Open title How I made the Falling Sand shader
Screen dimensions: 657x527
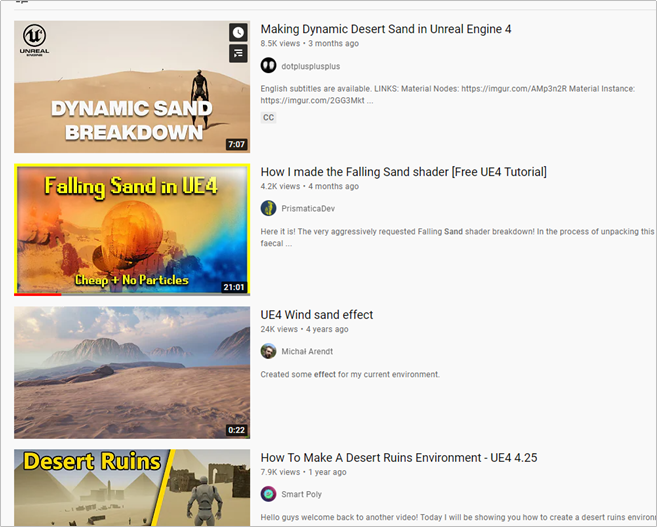coord(404,172)
